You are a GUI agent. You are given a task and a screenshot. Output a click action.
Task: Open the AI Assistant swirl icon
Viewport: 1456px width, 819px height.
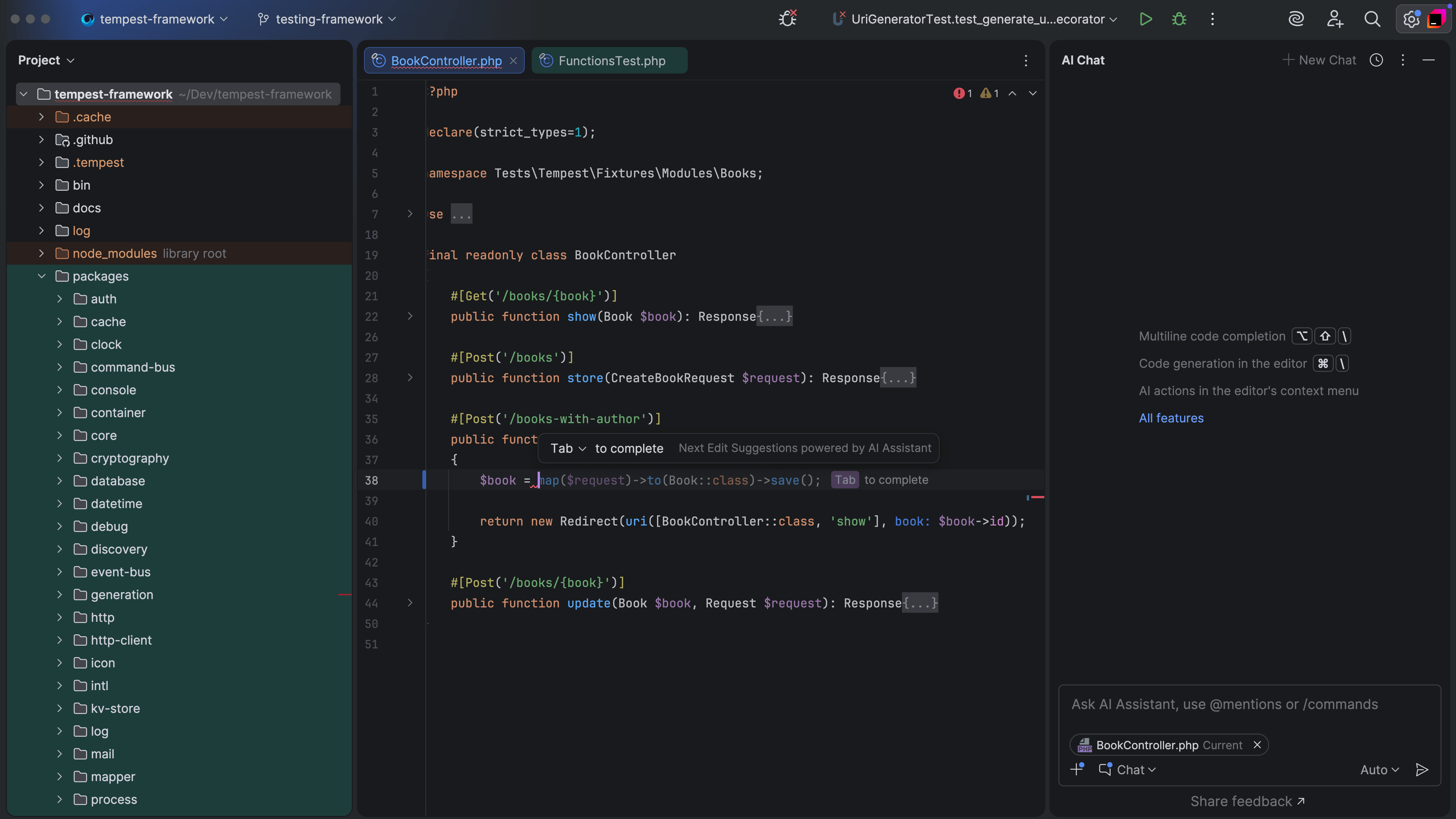click(1297, 19)
